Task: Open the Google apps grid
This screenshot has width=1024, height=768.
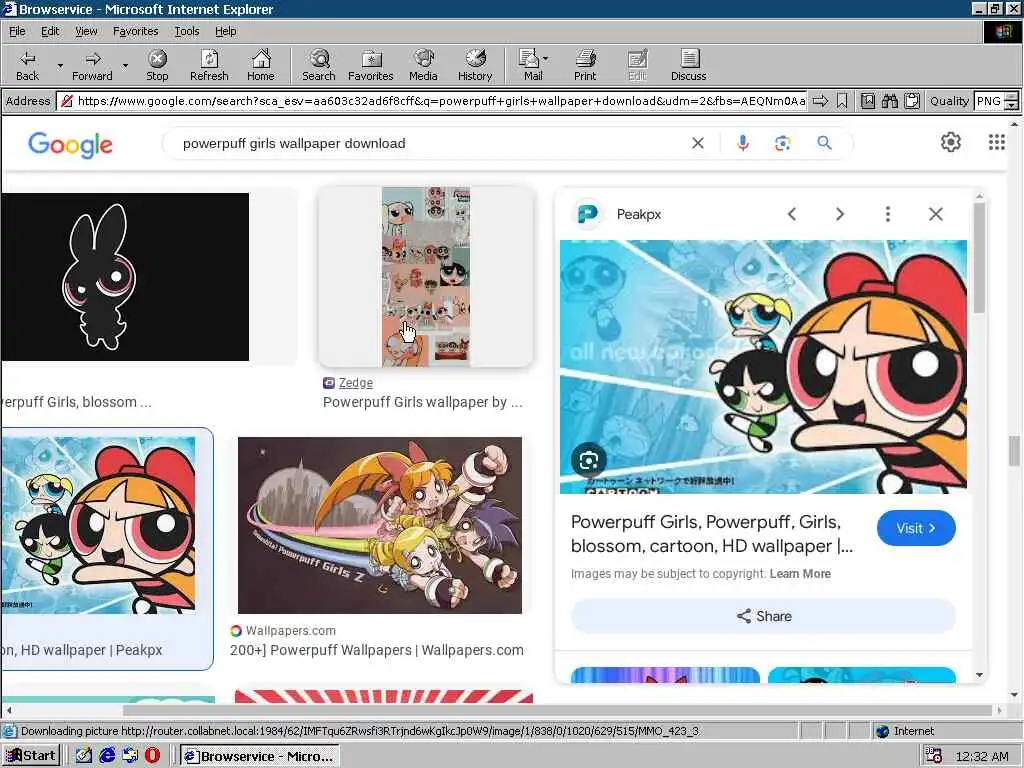Action: coord(997,142)
